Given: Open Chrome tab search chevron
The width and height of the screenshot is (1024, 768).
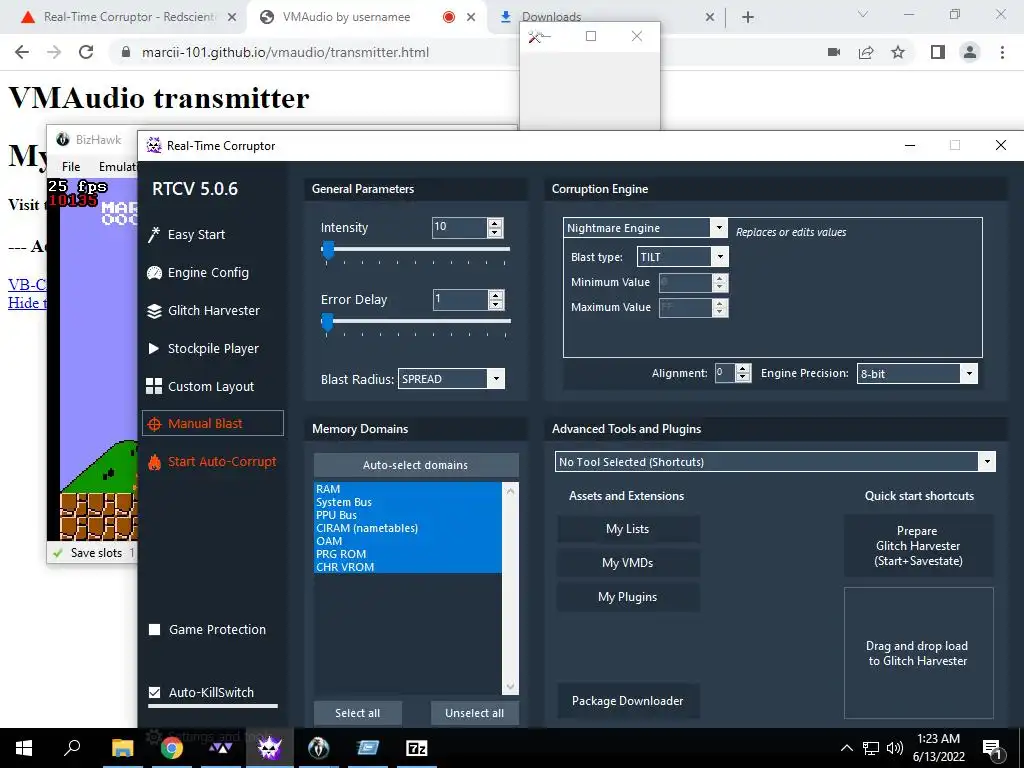Looking at the screenshot, I should 863,14.
